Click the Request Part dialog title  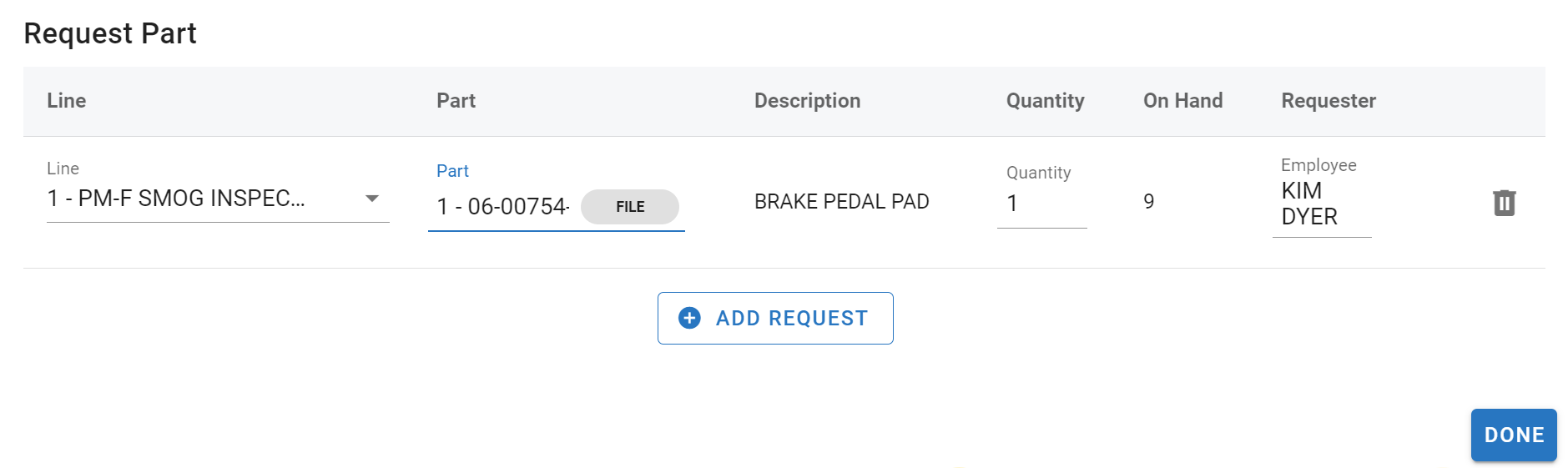pos(110,33)
